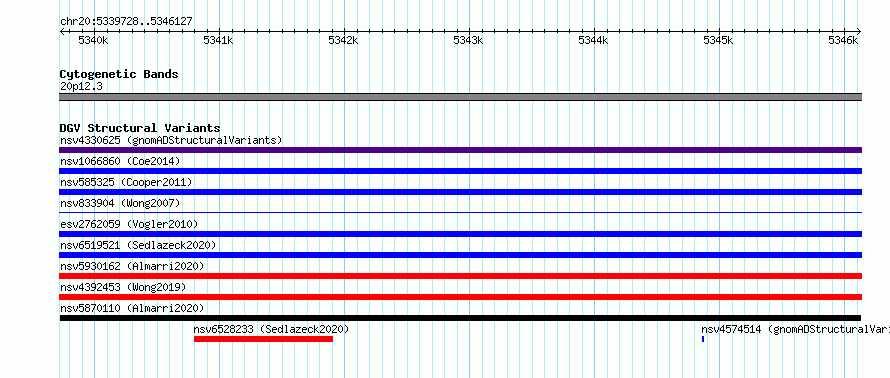Image resolution: width=890 pixels, height=378 pixels.
Task: Open the nsv585325 (Cooper2011) label
Action: point(126,182)
